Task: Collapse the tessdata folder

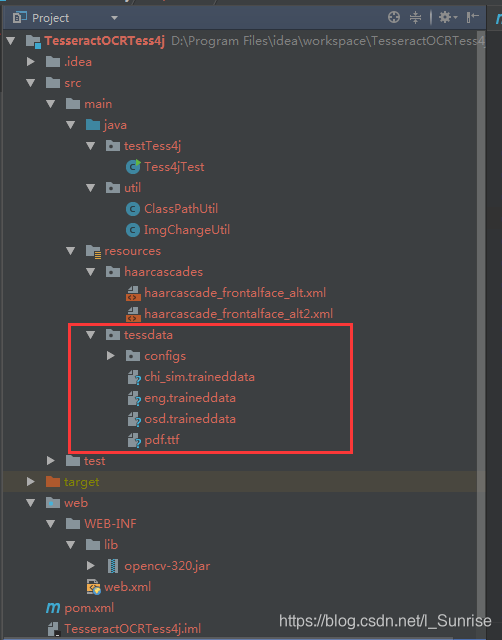Action: [91, 335]
